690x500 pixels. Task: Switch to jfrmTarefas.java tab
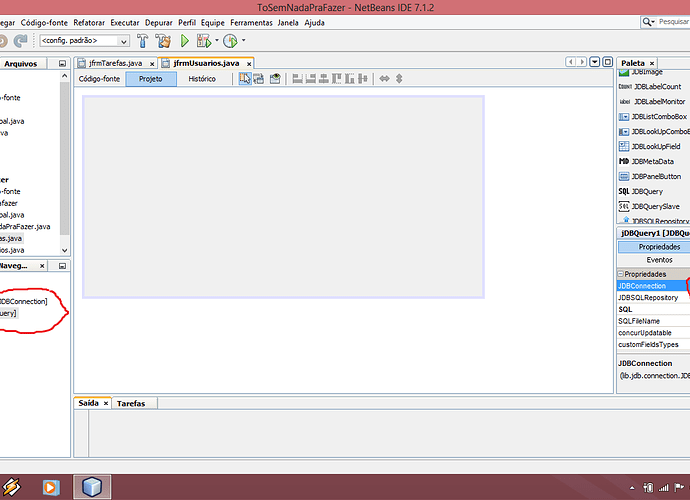(x=115, y=63)
